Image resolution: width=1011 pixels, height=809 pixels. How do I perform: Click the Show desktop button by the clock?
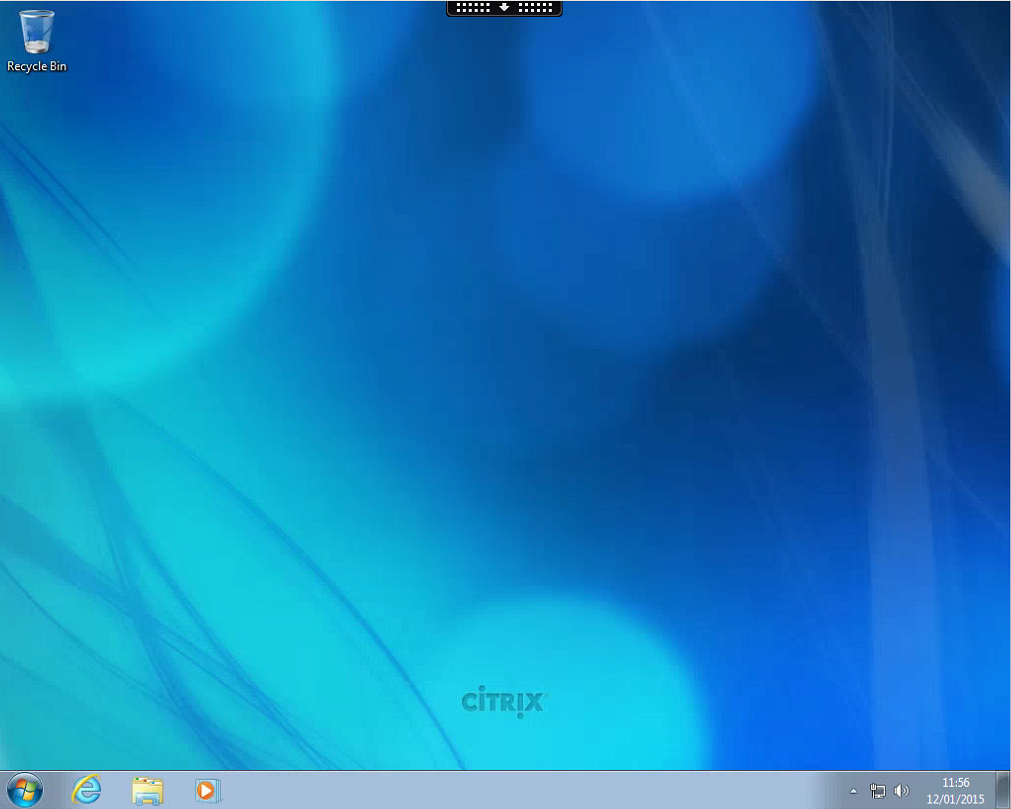[x=1003, y=790]
